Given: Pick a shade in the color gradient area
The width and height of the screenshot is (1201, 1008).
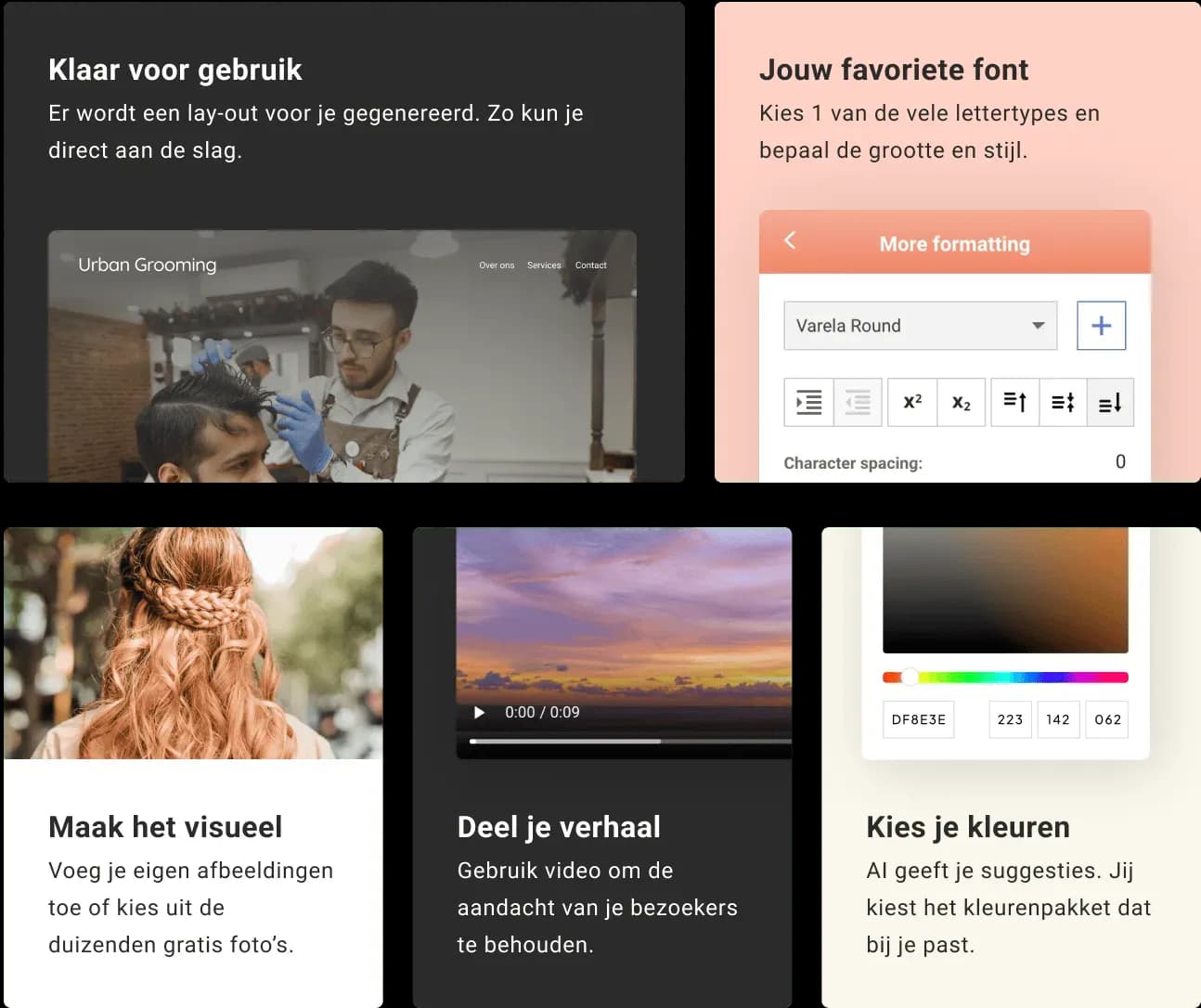Looking at the screenshot, I should [1005, 590].
